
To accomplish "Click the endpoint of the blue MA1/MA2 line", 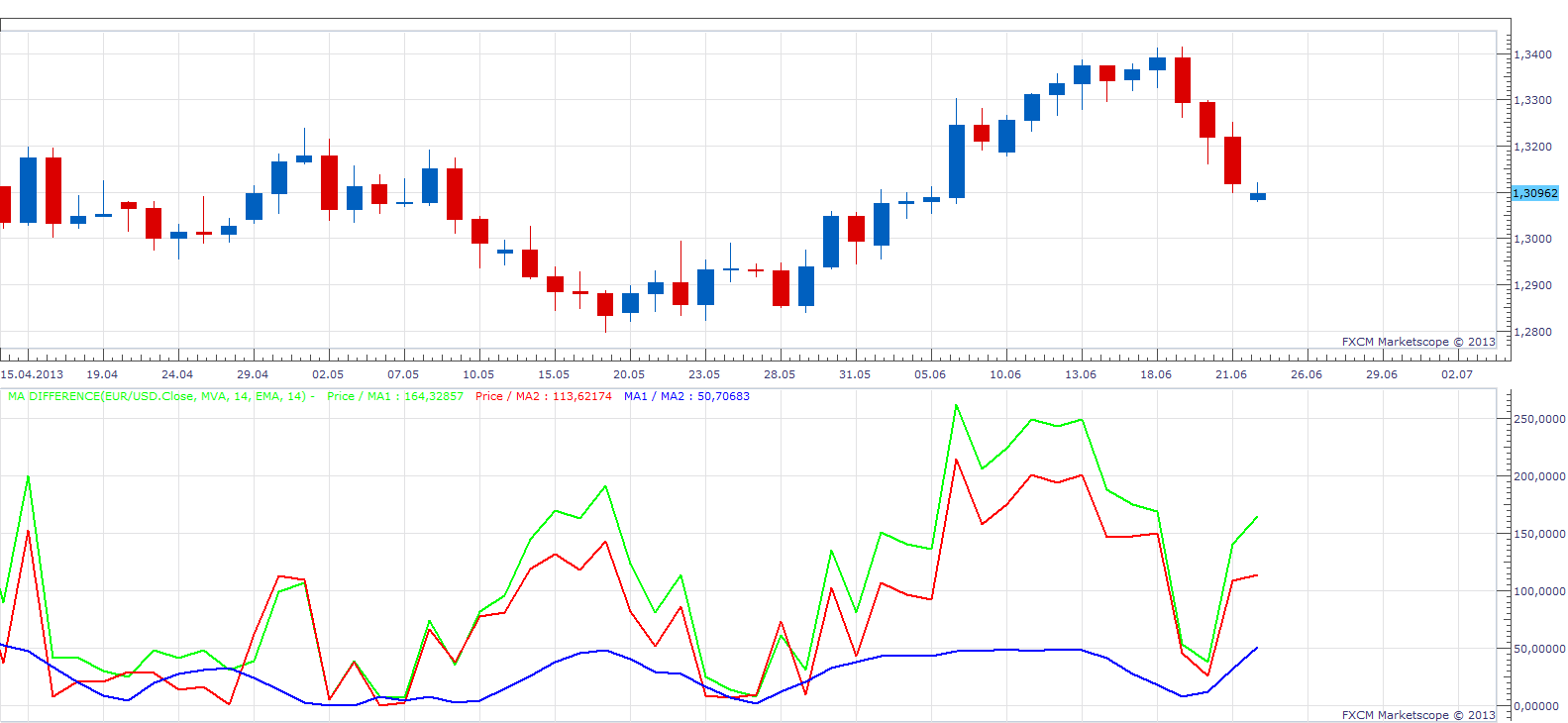I will point(1257,648).
